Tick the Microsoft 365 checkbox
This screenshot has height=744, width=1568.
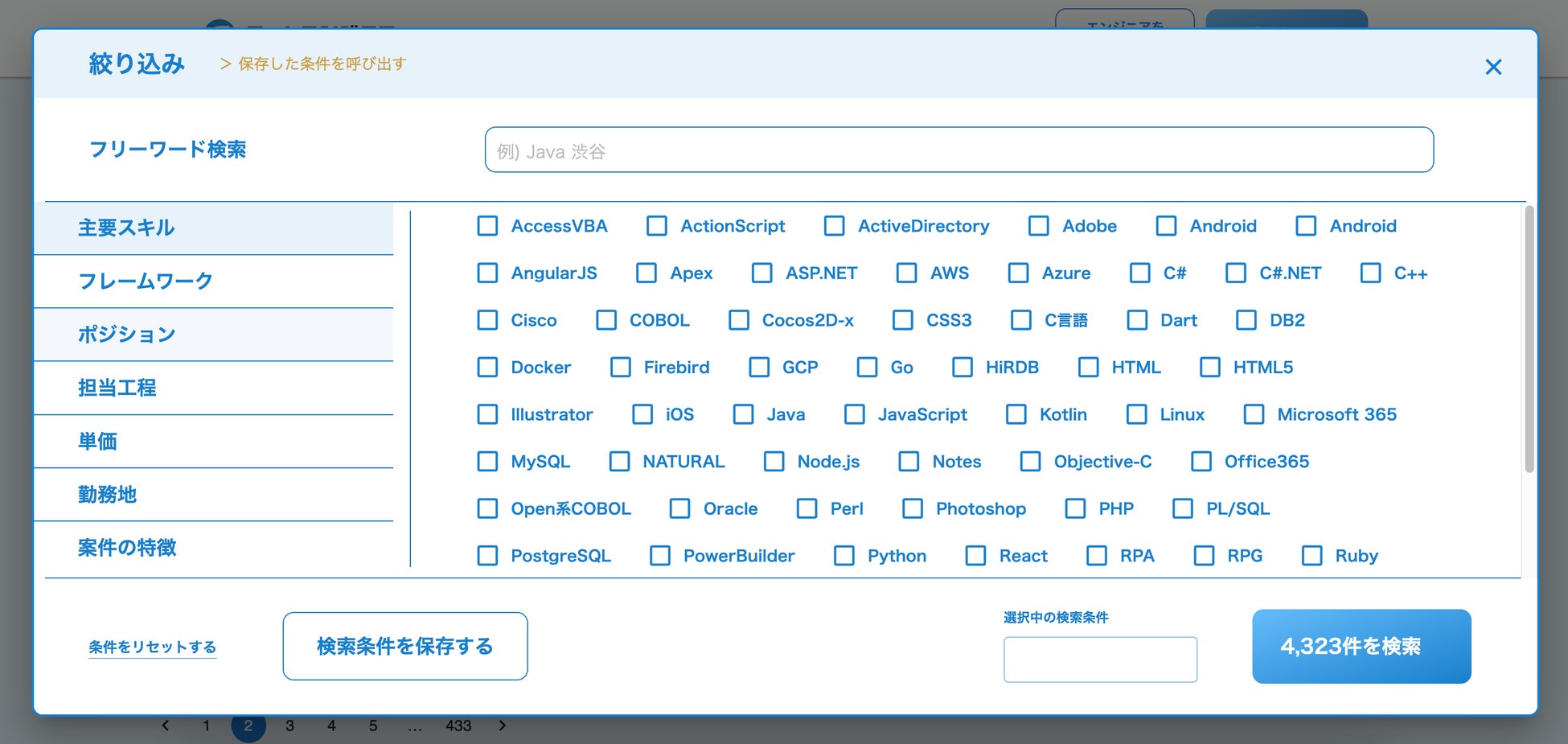(x=1254, y=414)
